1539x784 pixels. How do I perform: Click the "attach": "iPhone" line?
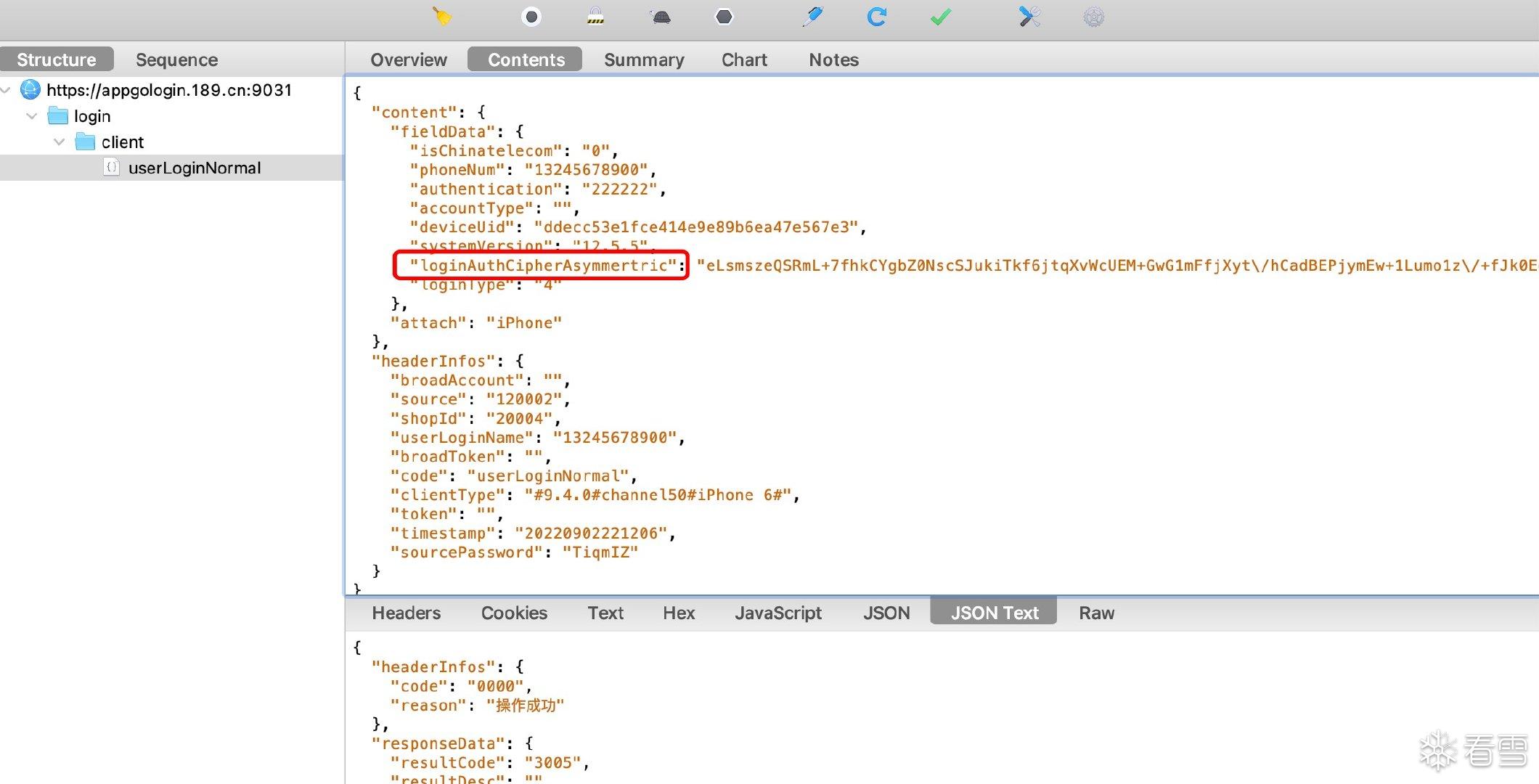tap(476, 323)
